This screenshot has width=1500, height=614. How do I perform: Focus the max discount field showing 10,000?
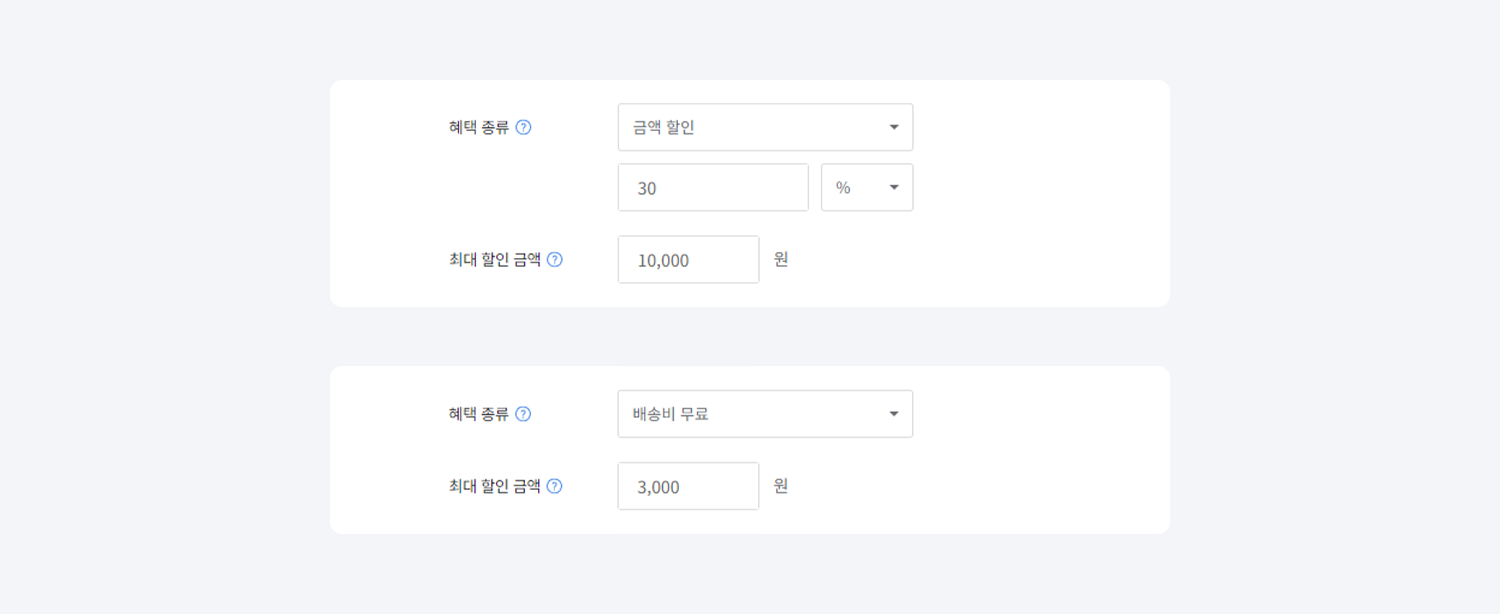[x=688, y=260]
